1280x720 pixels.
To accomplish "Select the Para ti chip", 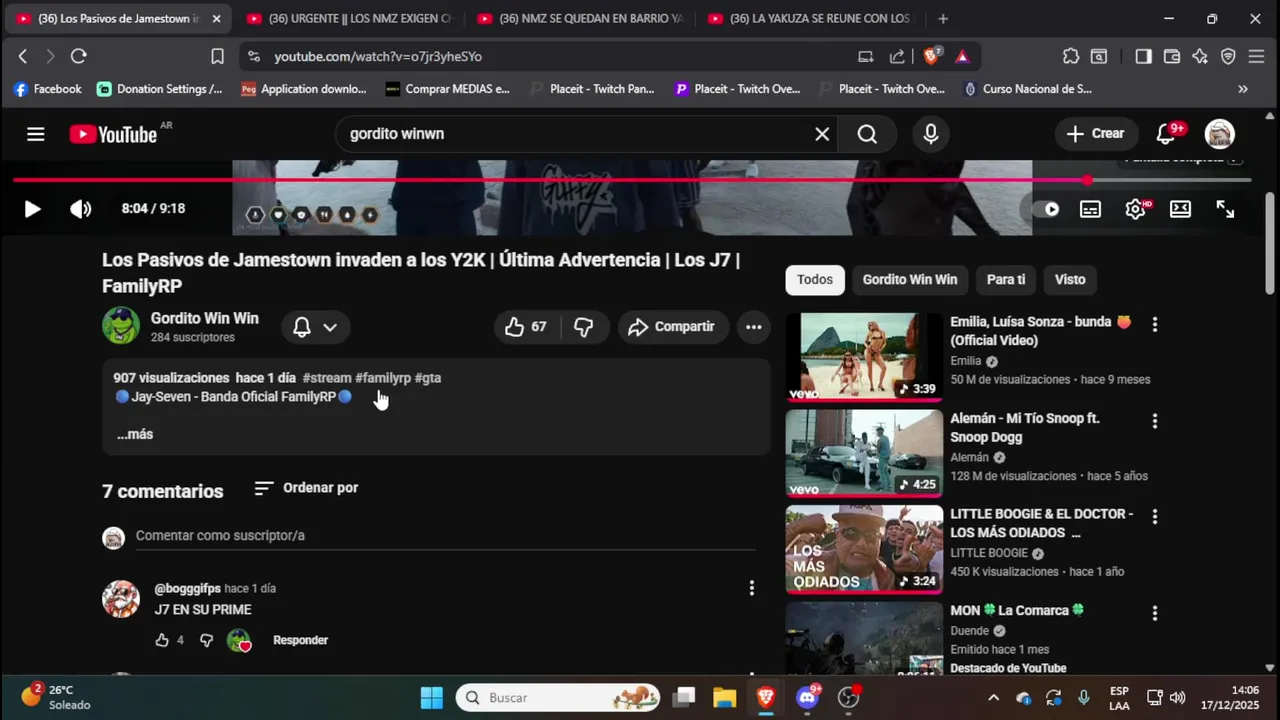I will coord(1006,280).
